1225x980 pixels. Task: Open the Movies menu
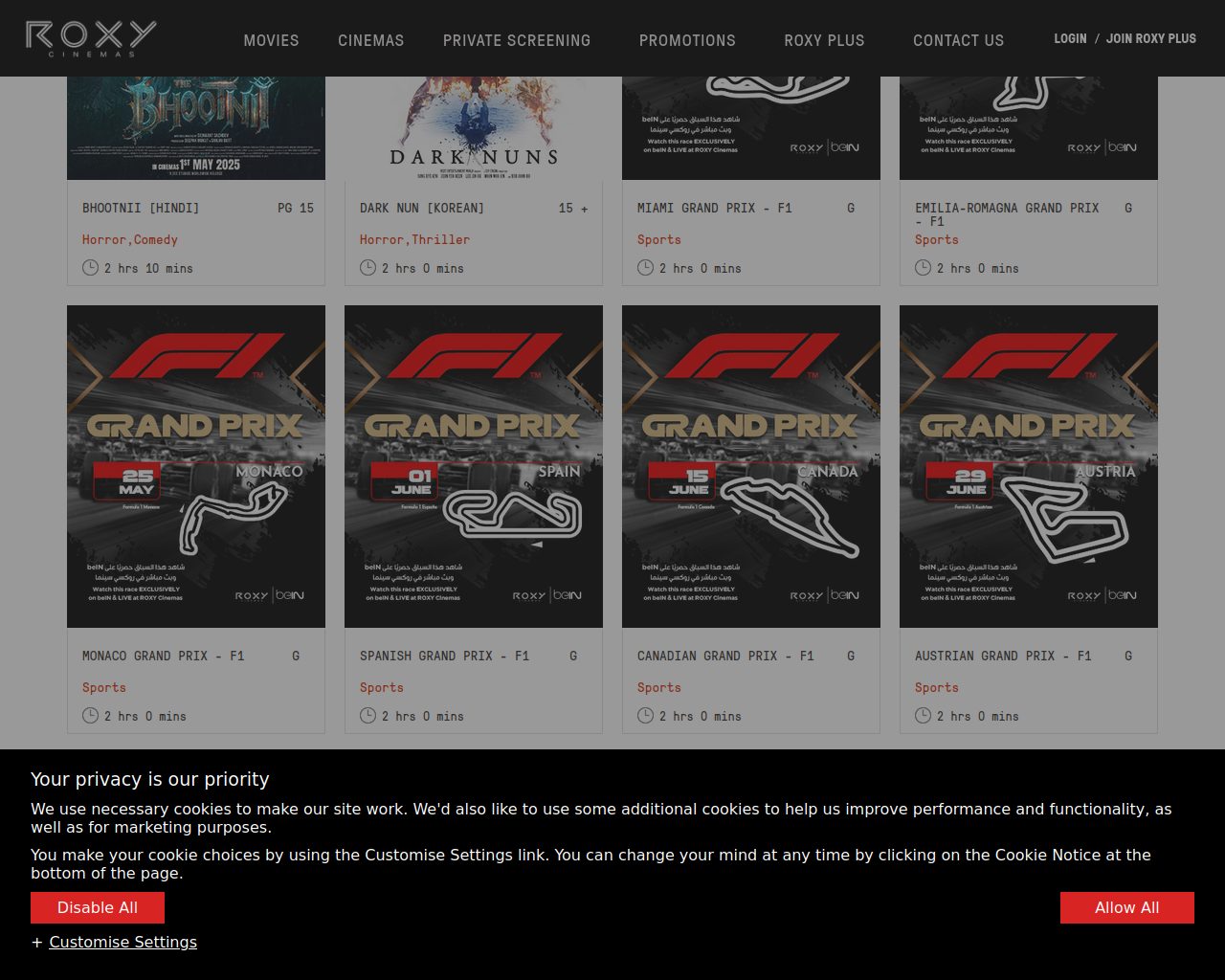[271, 40]
